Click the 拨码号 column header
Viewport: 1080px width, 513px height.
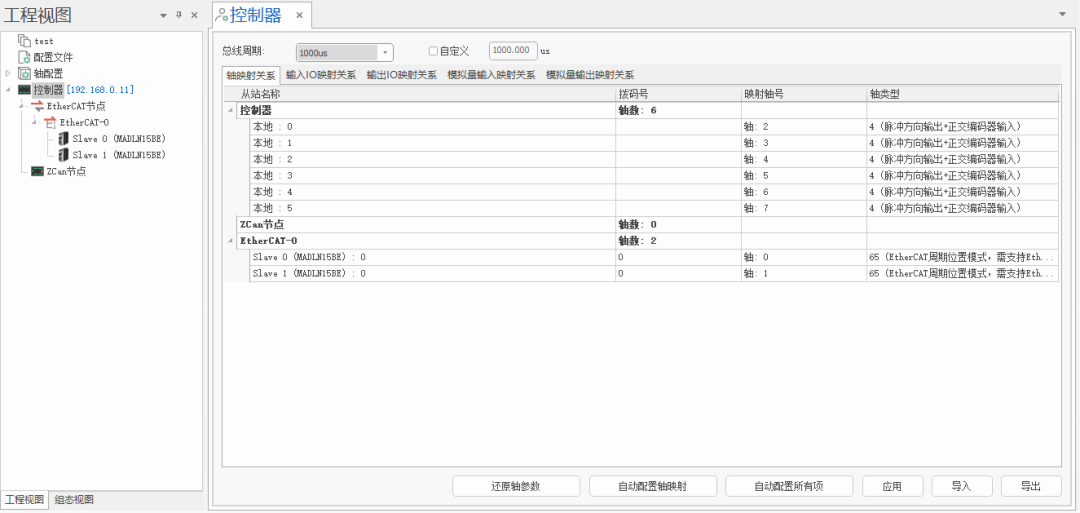tap(678, 94)
